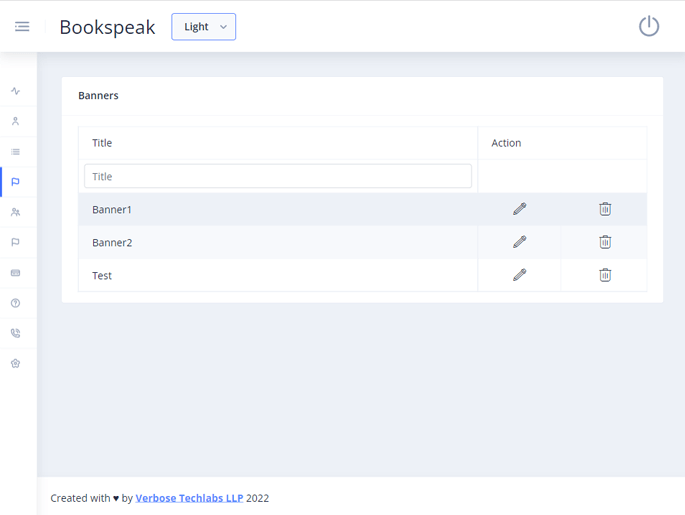Open the card sidebar icon
This screenshot has height=515, width=685.
pos(15,273)
